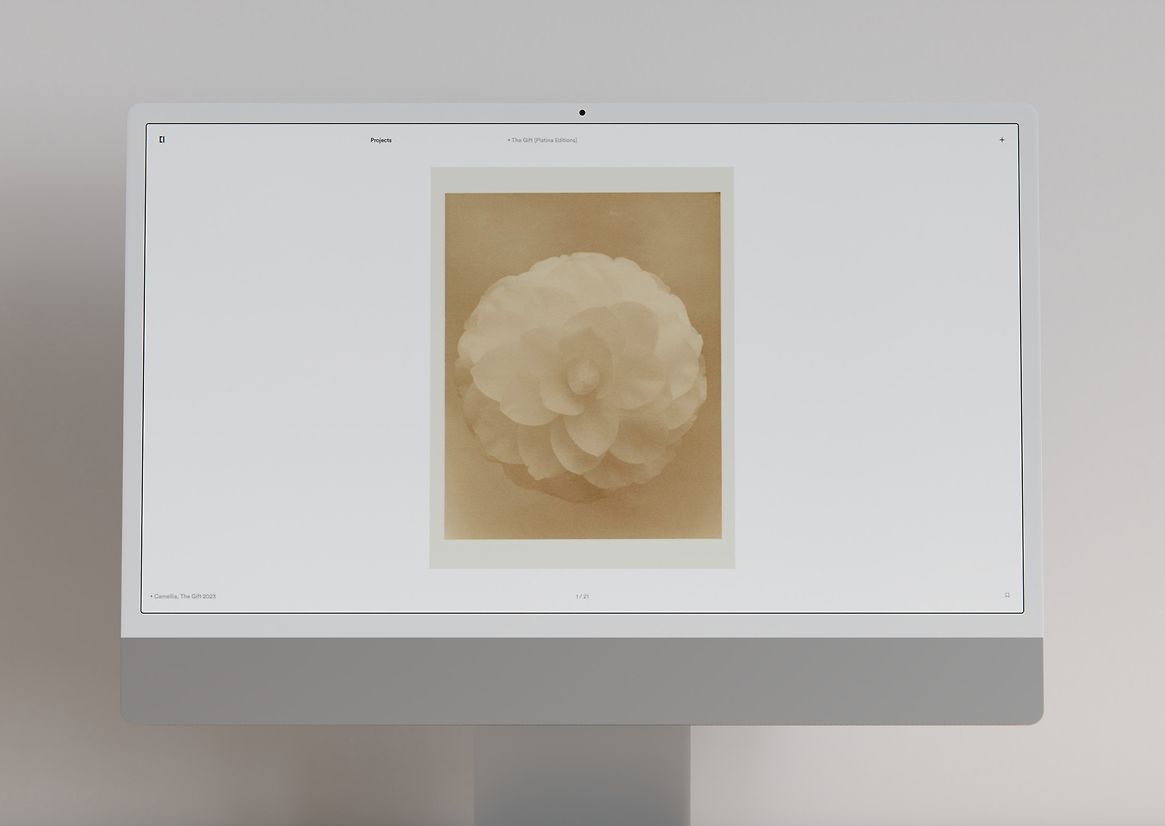Click the bullet before The Gift title
1165x826 pixels.
pyautogui.click(x=508, y=140)
